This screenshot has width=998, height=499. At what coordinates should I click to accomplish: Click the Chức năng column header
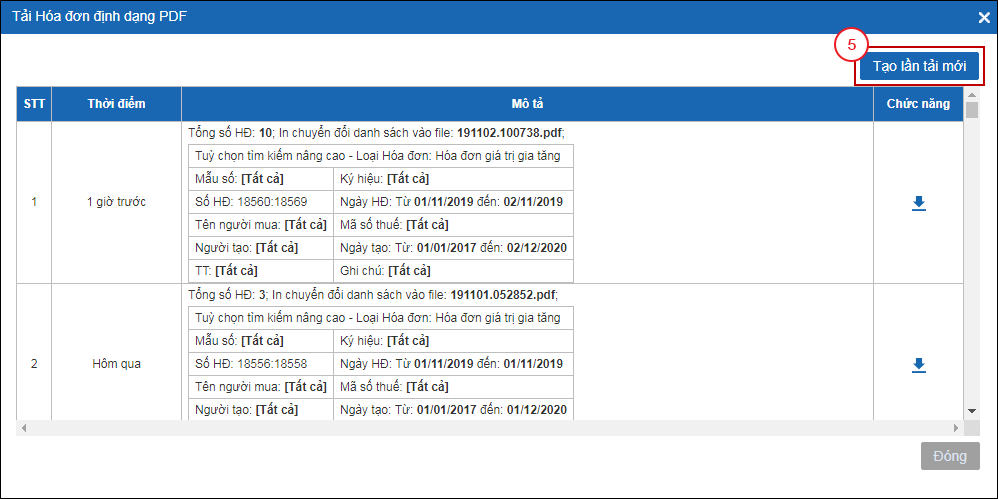tap(918, 104)
